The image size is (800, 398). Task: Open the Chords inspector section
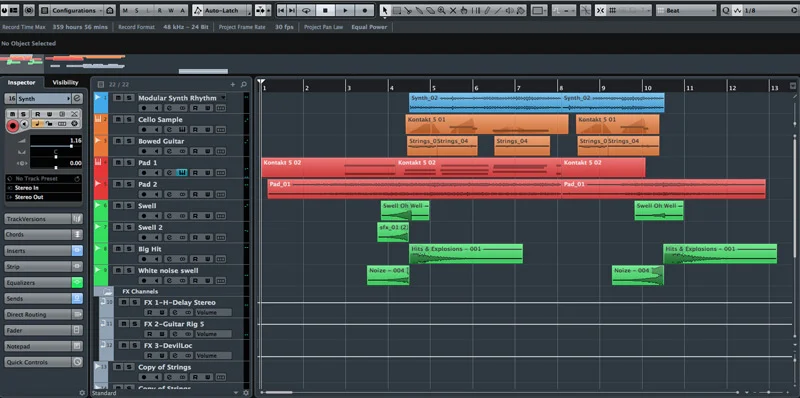pyautogui.click(x=43, y=235)
